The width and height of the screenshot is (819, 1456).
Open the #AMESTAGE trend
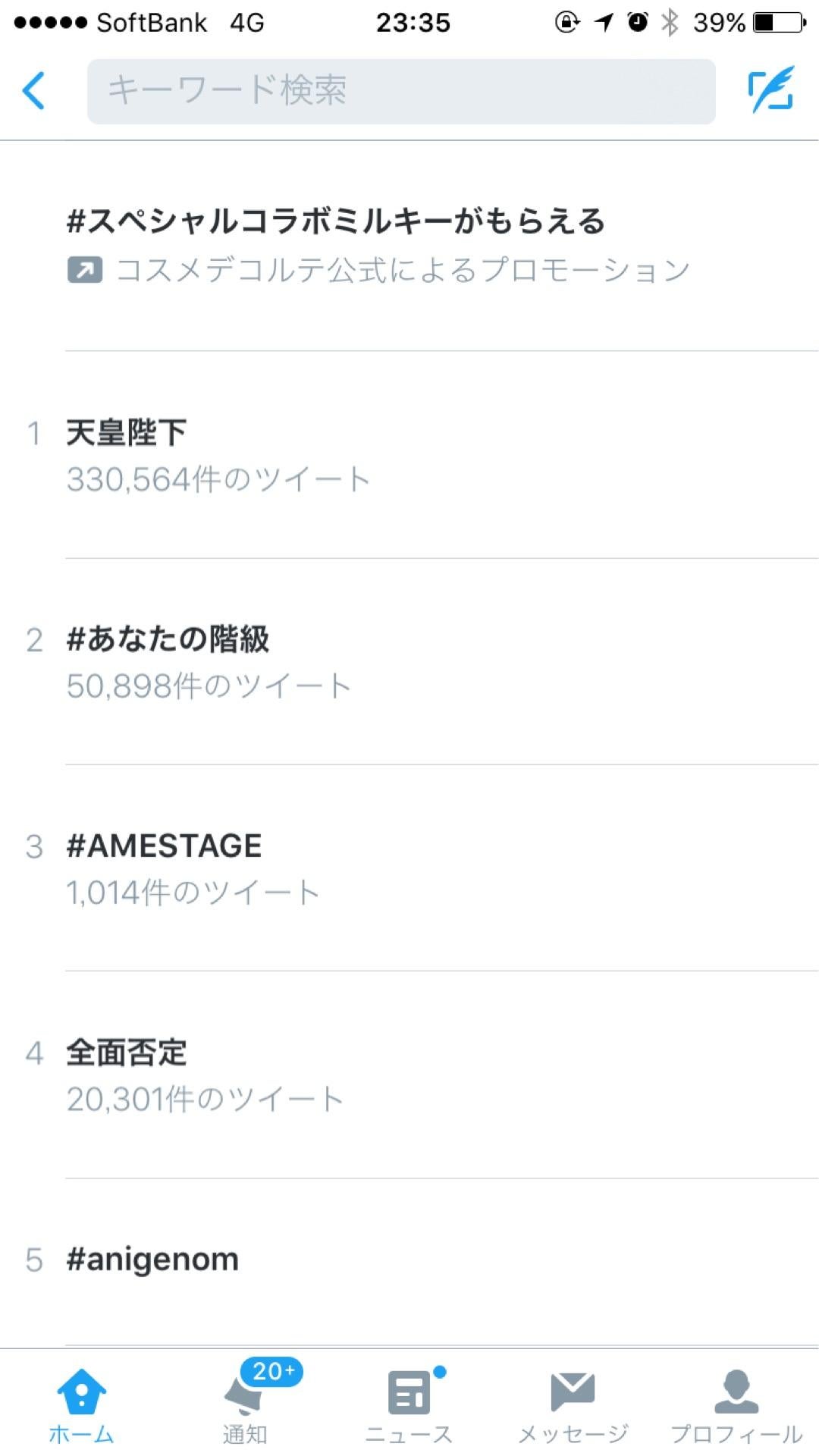click(164, 846)
